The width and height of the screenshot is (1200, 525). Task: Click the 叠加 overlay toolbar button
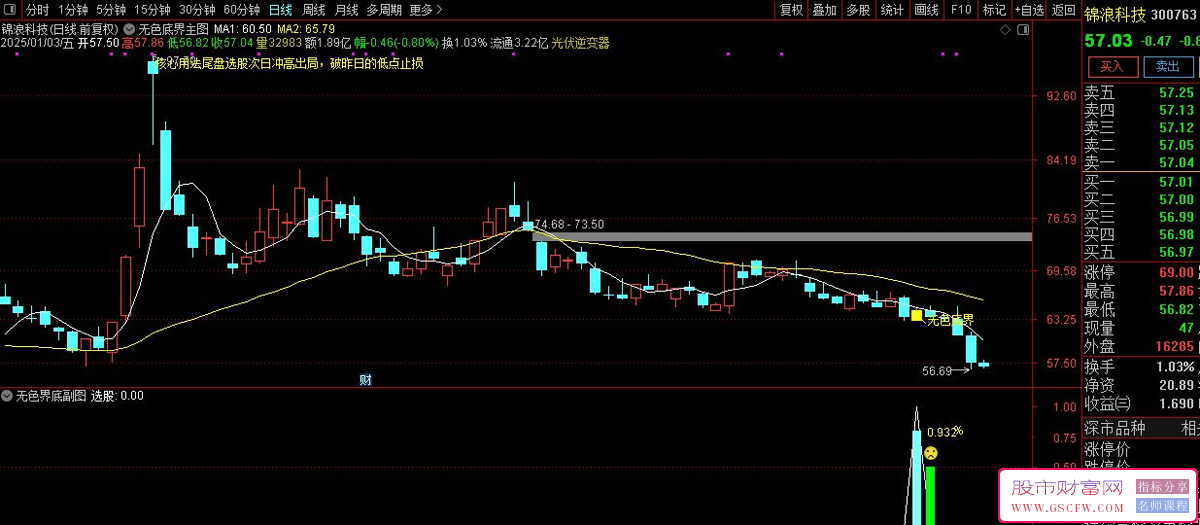pos(824,10)
